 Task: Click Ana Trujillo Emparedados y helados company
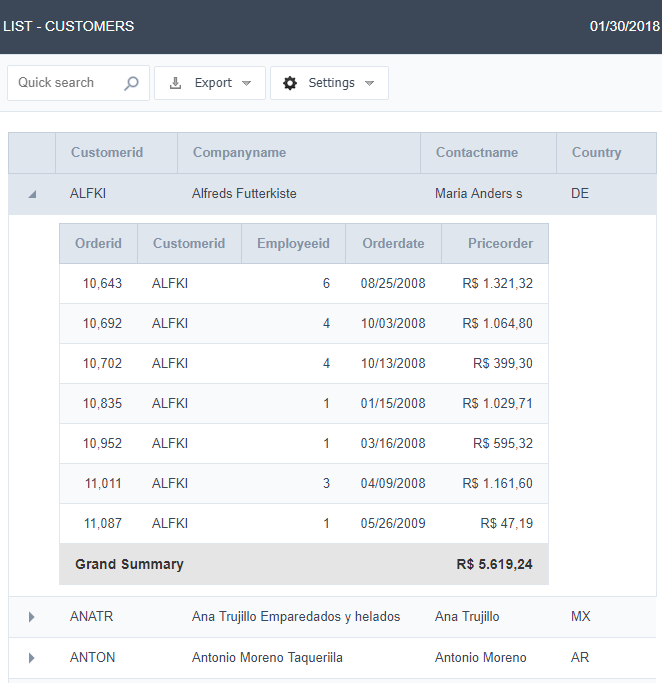[296, 617]
